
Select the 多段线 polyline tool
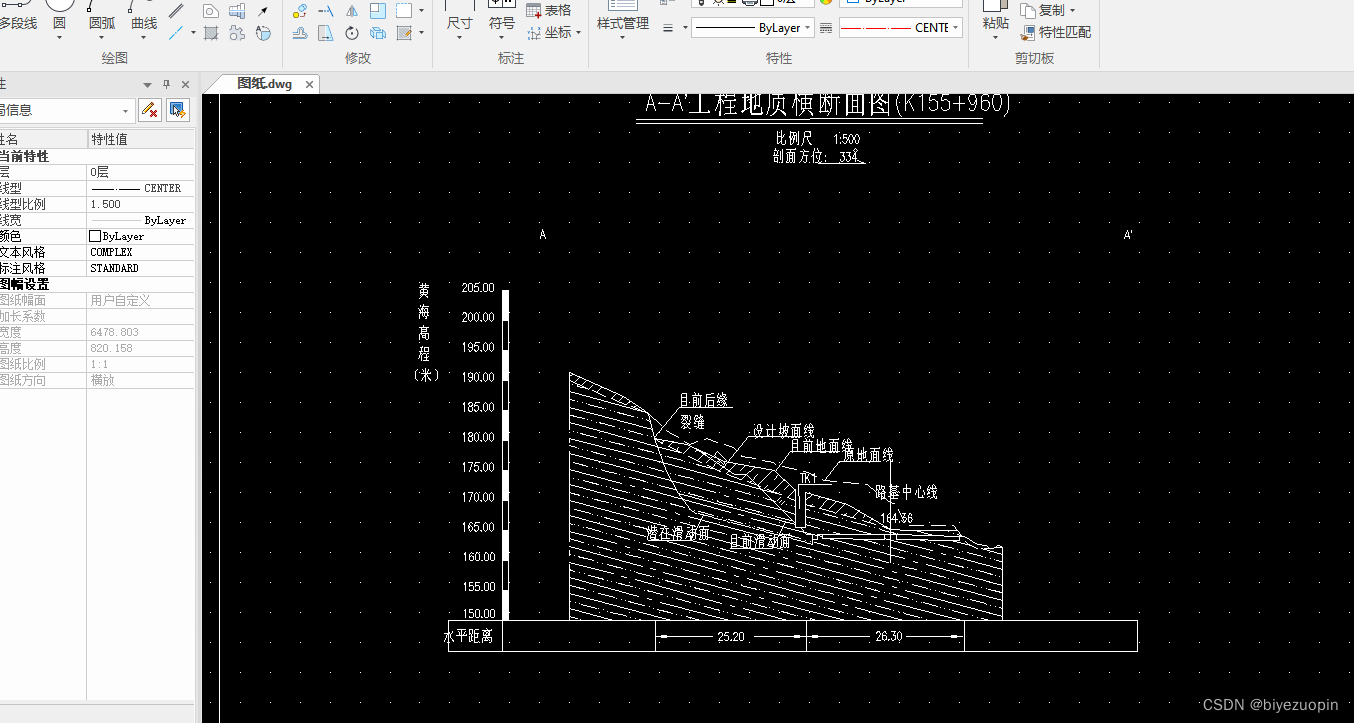click(18, 16)
